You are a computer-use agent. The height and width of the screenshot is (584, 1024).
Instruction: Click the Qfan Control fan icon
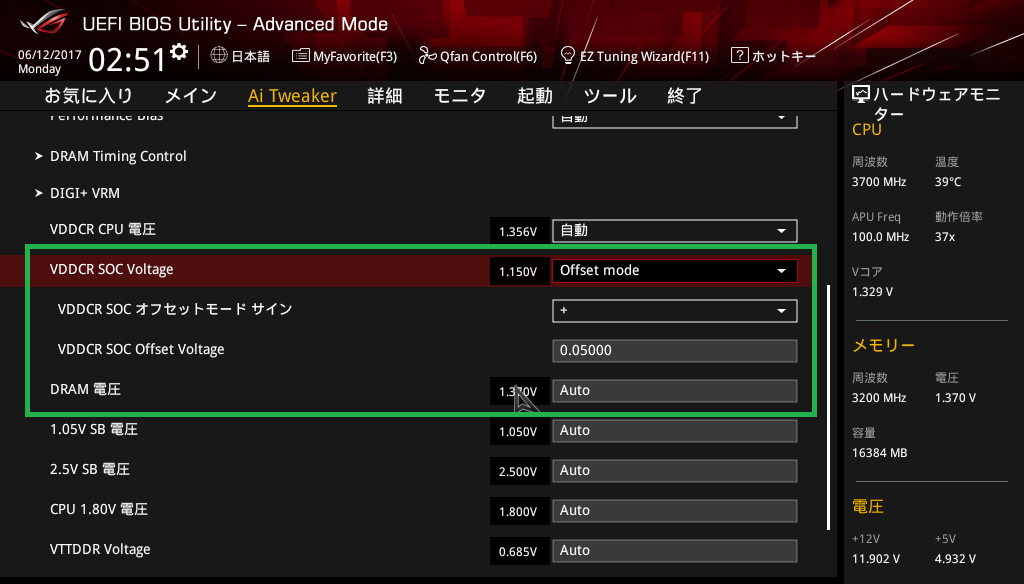point(427,56)
